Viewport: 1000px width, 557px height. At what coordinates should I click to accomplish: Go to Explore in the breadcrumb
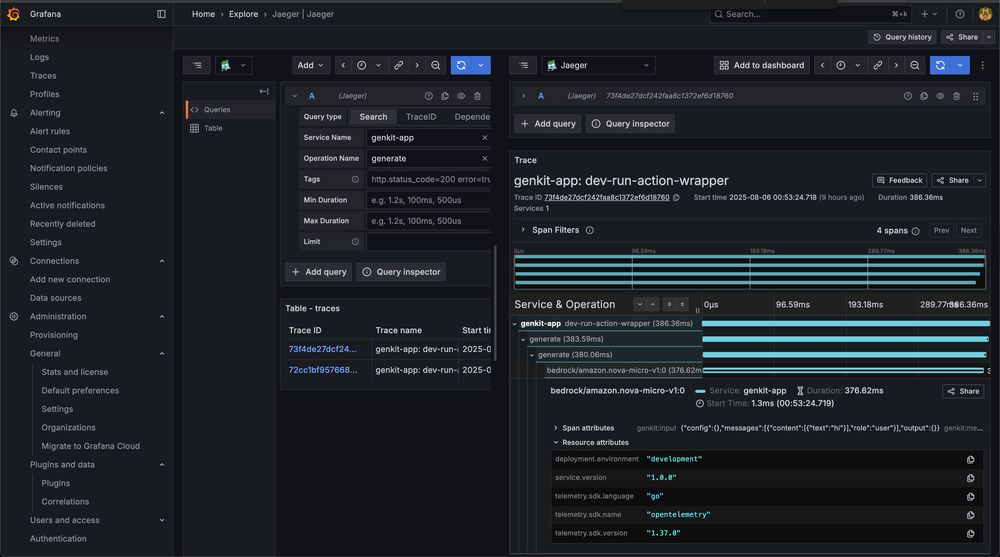[244, 14]
